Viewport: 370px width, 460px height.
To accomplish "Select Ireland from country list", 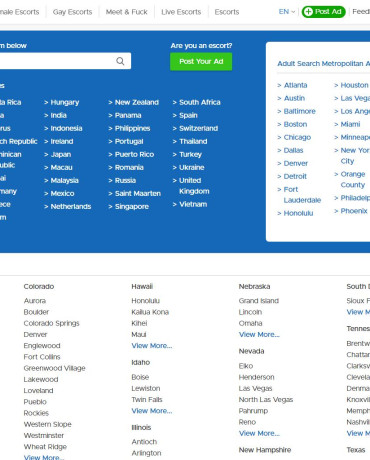I will (x=62, y=141).
